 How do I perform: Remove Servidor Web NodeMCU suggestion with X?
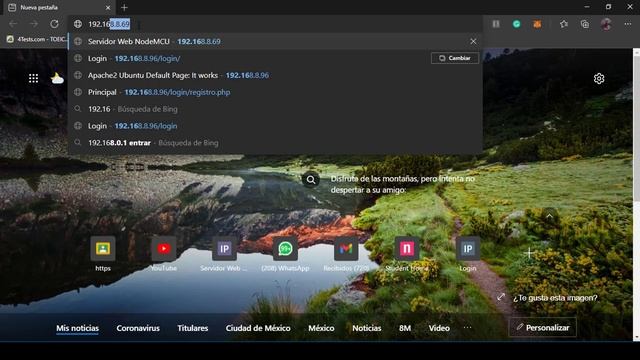click(473, 41)
